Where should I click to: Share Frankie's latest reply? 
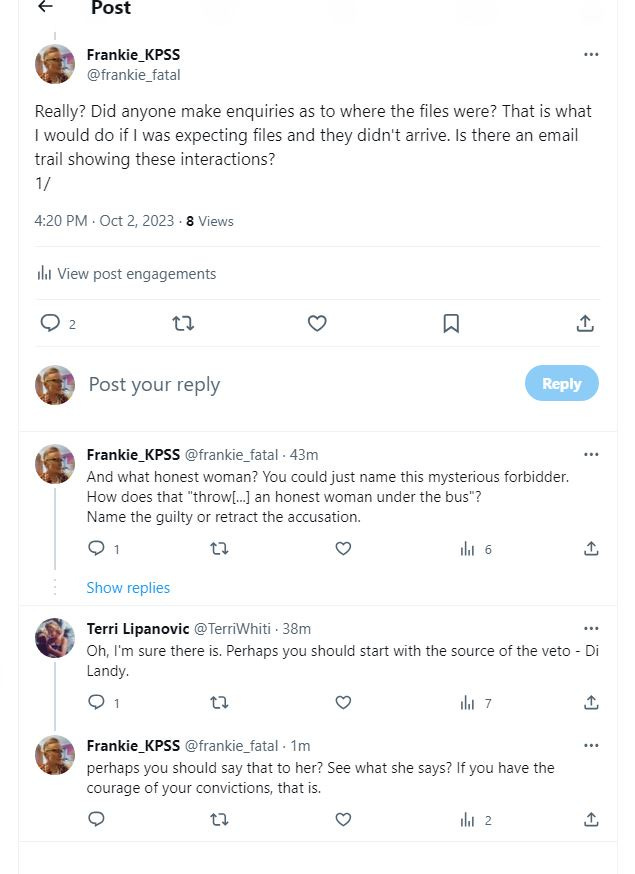[591, 819]
